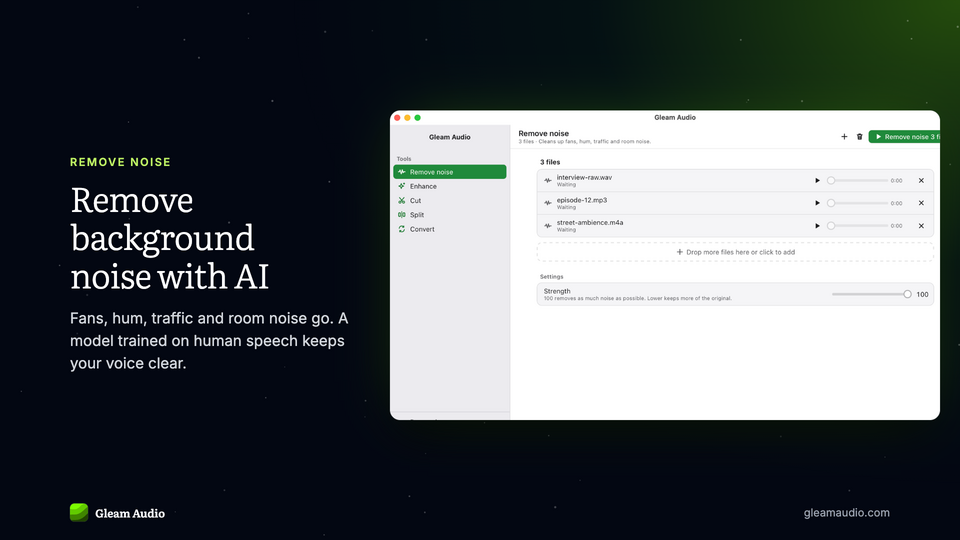This screenshot has height=540, width=960.
Task: Click the 0:00 time of interview-raw.wav
Action: tap(896, 181)
